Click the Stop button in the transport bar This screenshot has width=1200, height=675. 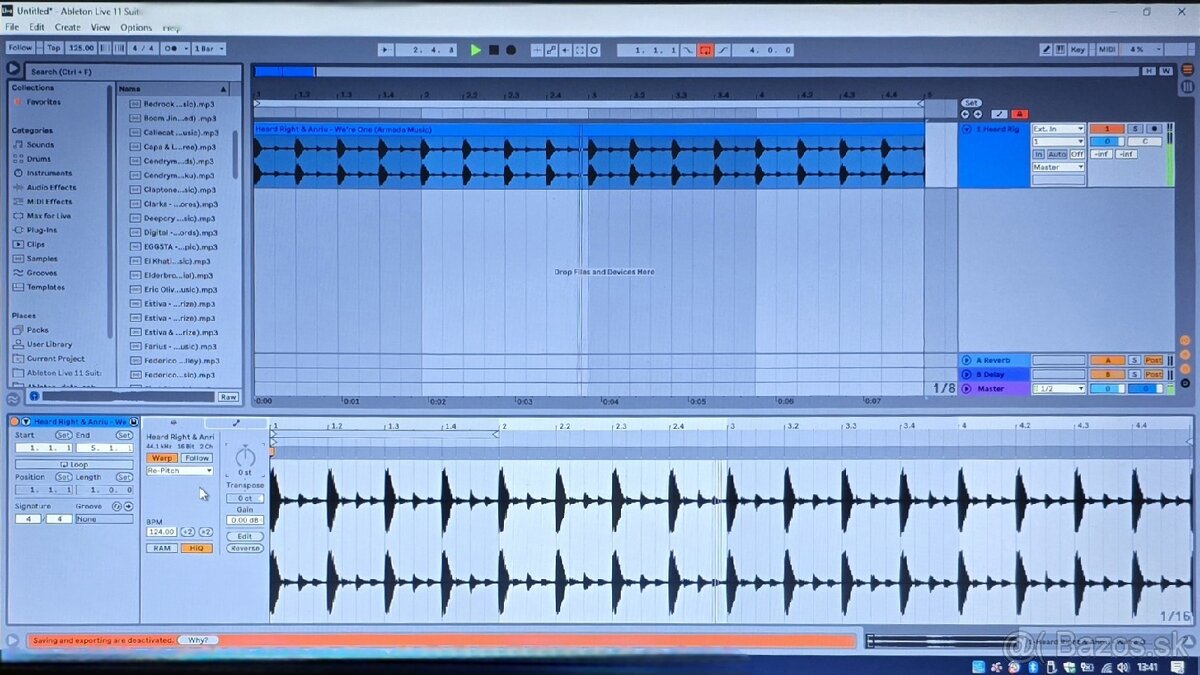493,50
